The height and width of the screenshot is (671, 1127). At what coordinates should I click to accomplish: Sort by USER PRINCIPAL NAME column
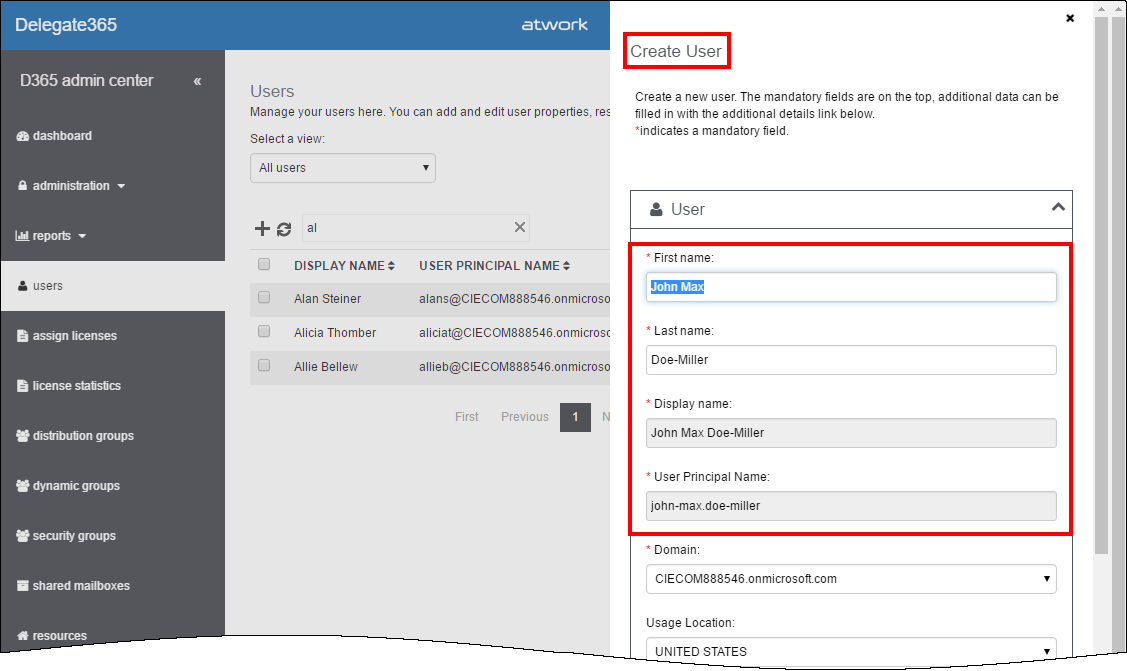click(x=494, y=266)
